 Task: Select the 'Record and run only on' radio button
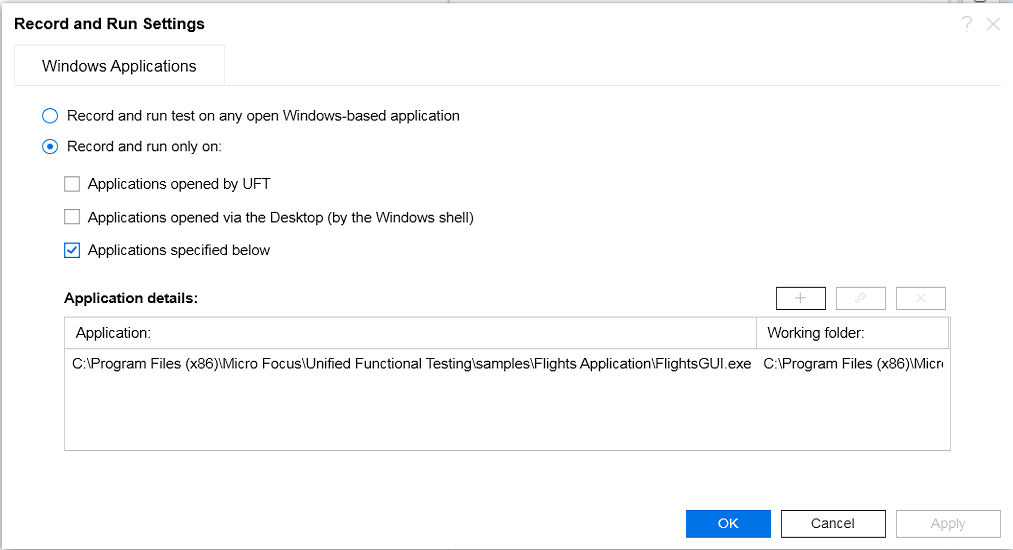[50, 147]
